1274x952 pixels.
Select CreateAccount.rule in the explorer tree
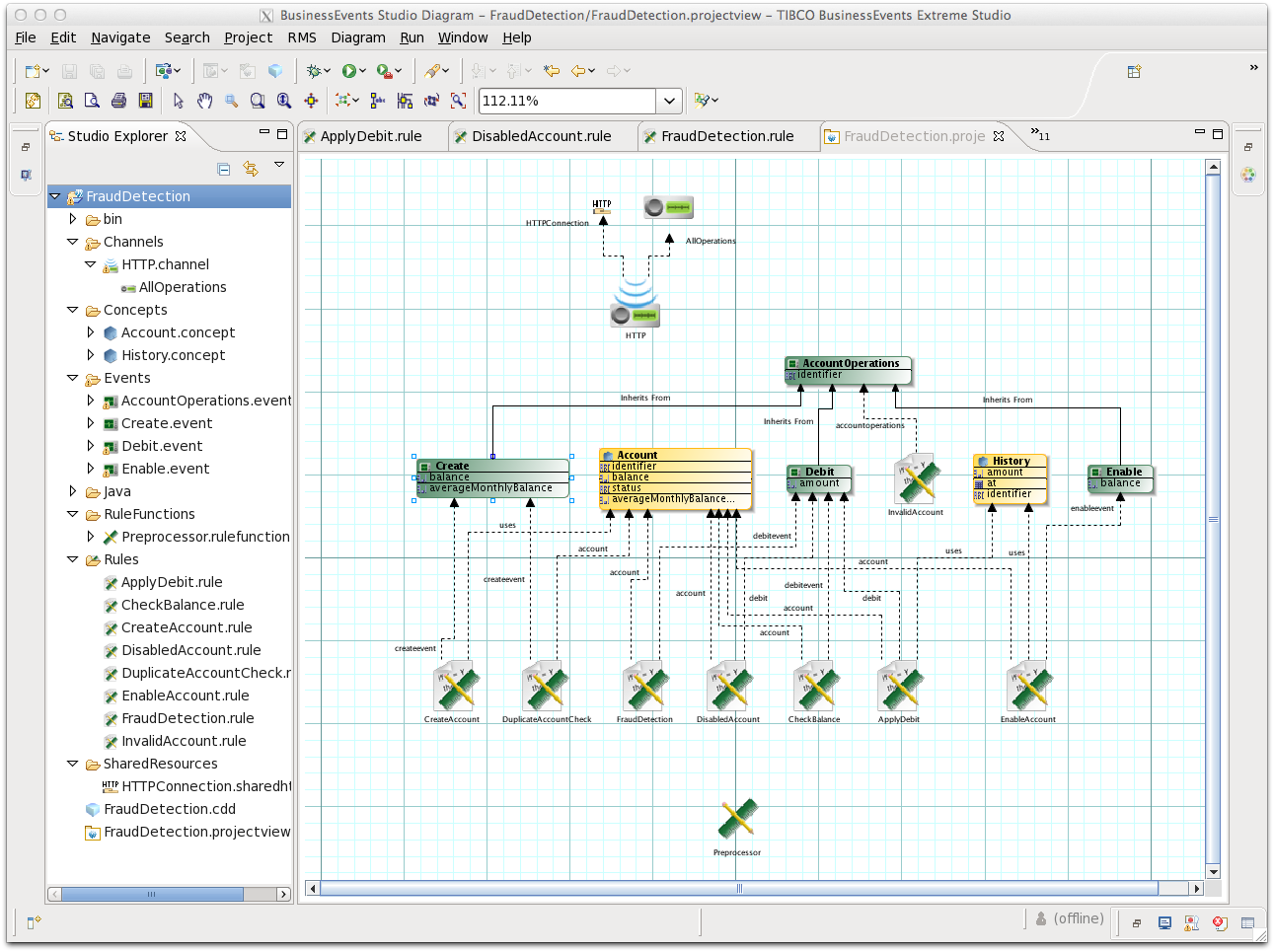[x=187, y=627]
